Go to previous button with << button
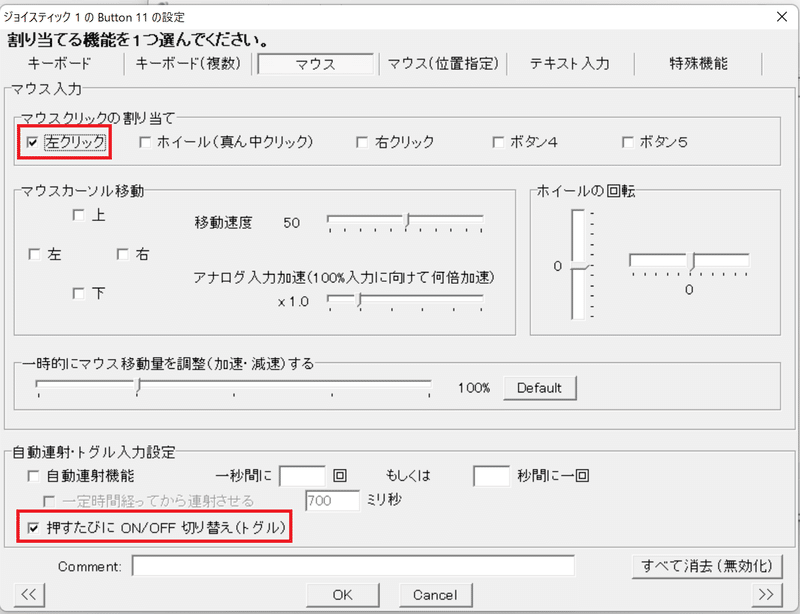800x614 pixels. pyautogui.click(x=30, y=595)
